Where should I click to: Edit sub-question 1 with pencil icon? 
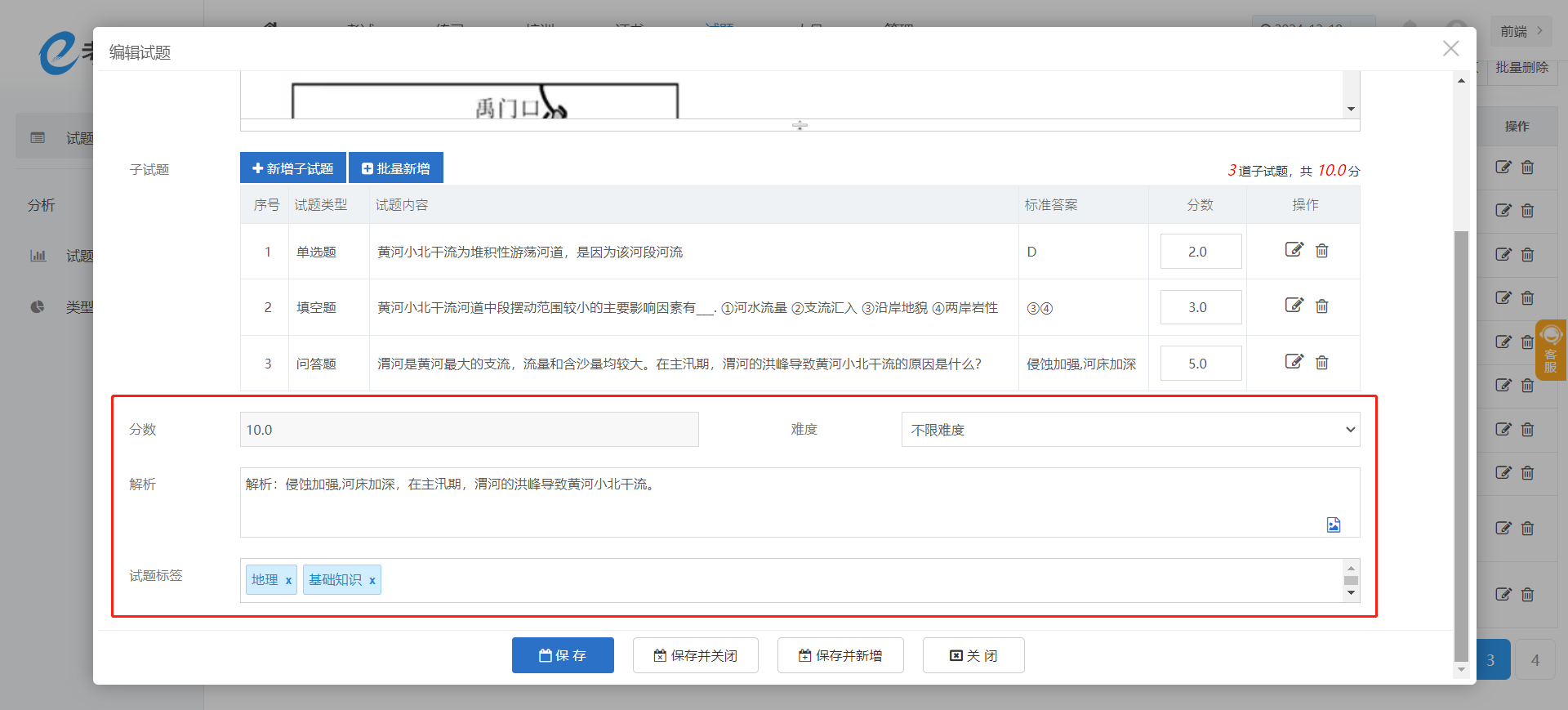(x=1294, y=250)
